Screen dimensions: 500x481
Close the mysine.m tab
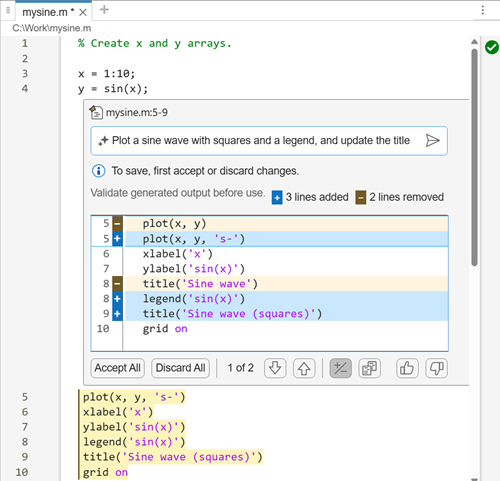coord(83,13)
